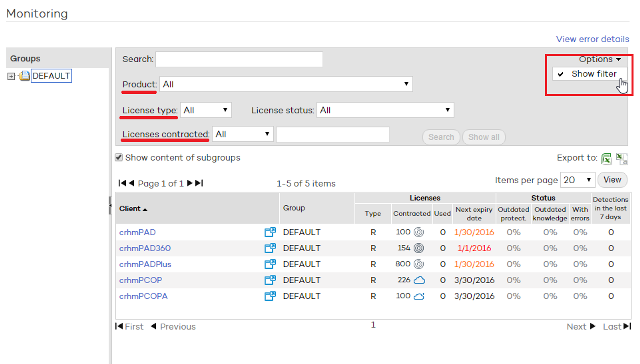Open the License status dropdown

[385, 110]
